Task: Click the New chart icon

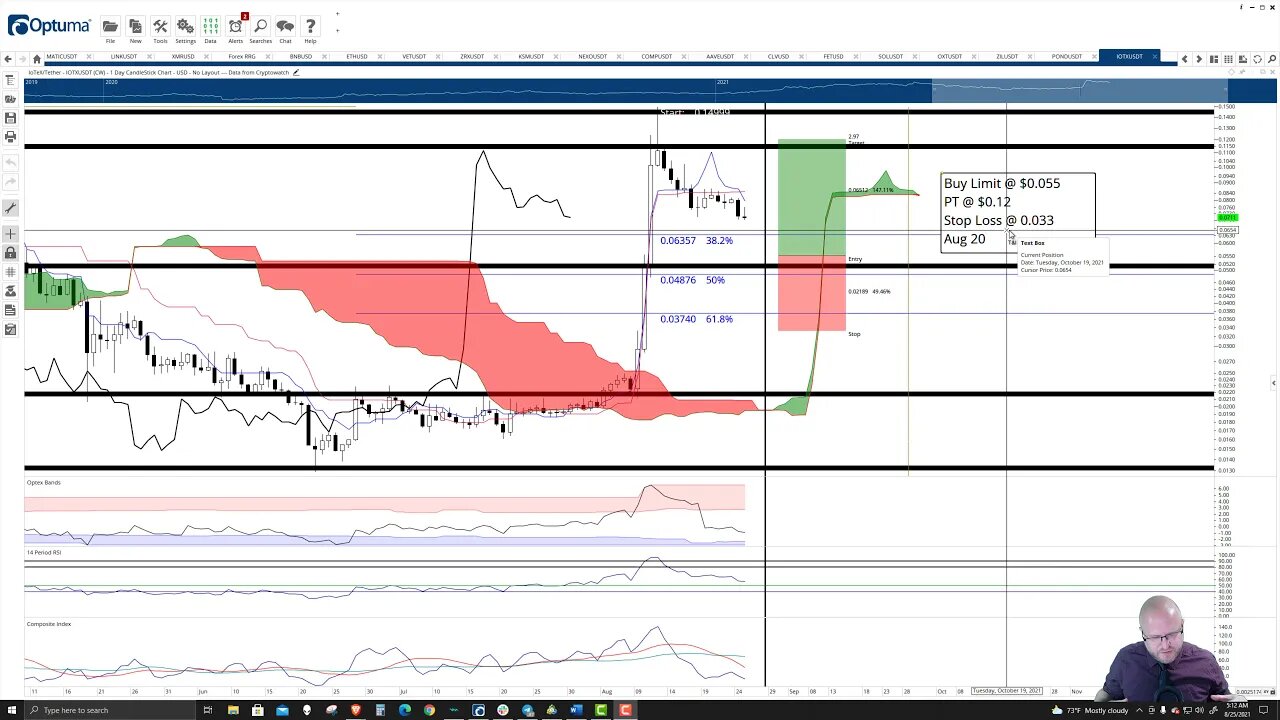Action: 135,27
